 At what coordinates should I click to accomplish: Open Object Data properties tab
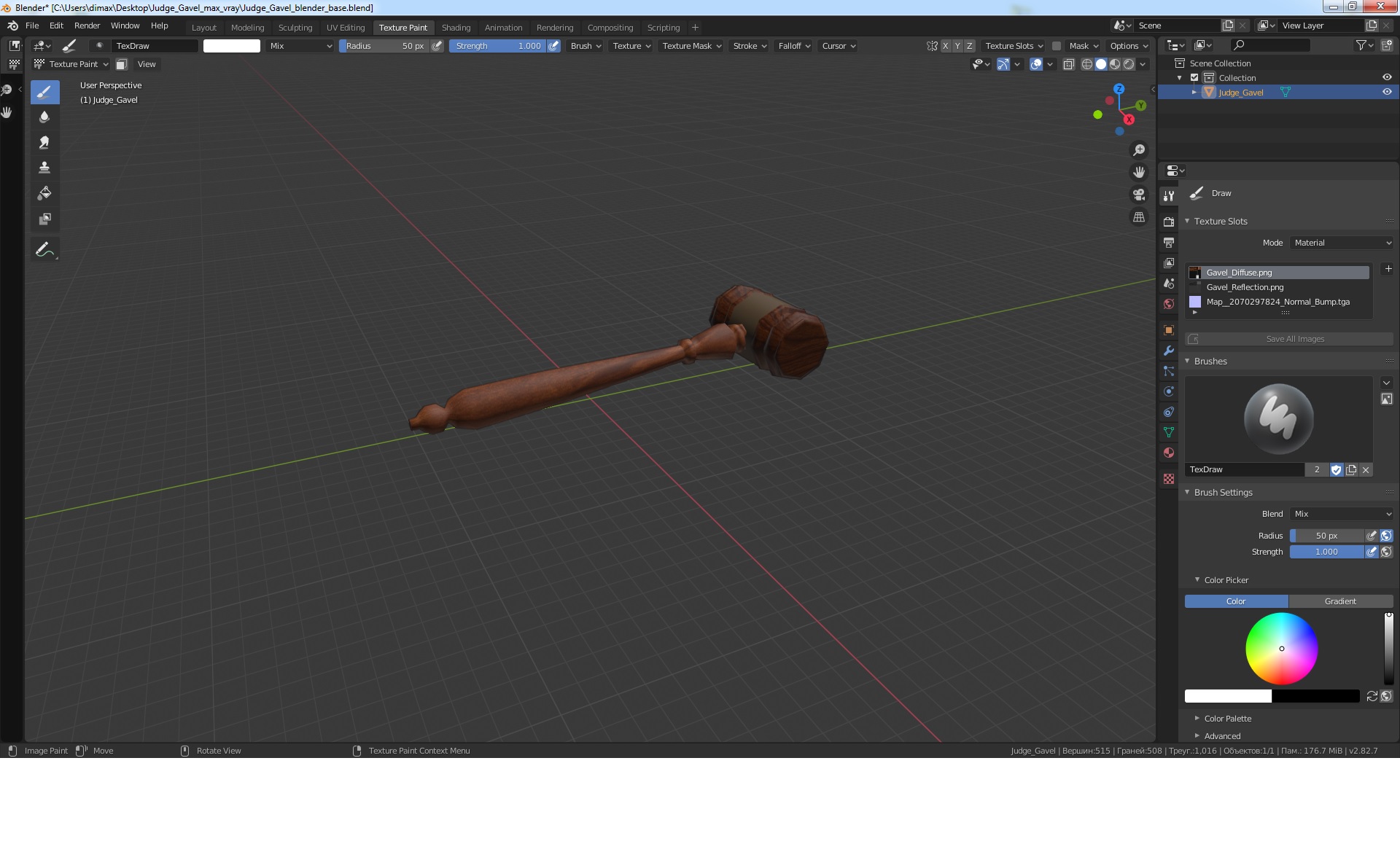1169,432
